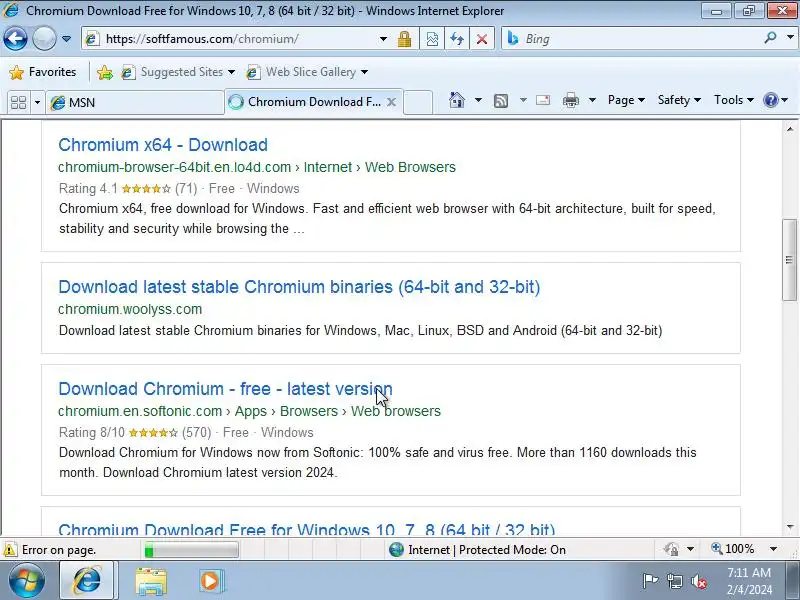Click the chromium.woolyss.com URL text

pos(130,309)
